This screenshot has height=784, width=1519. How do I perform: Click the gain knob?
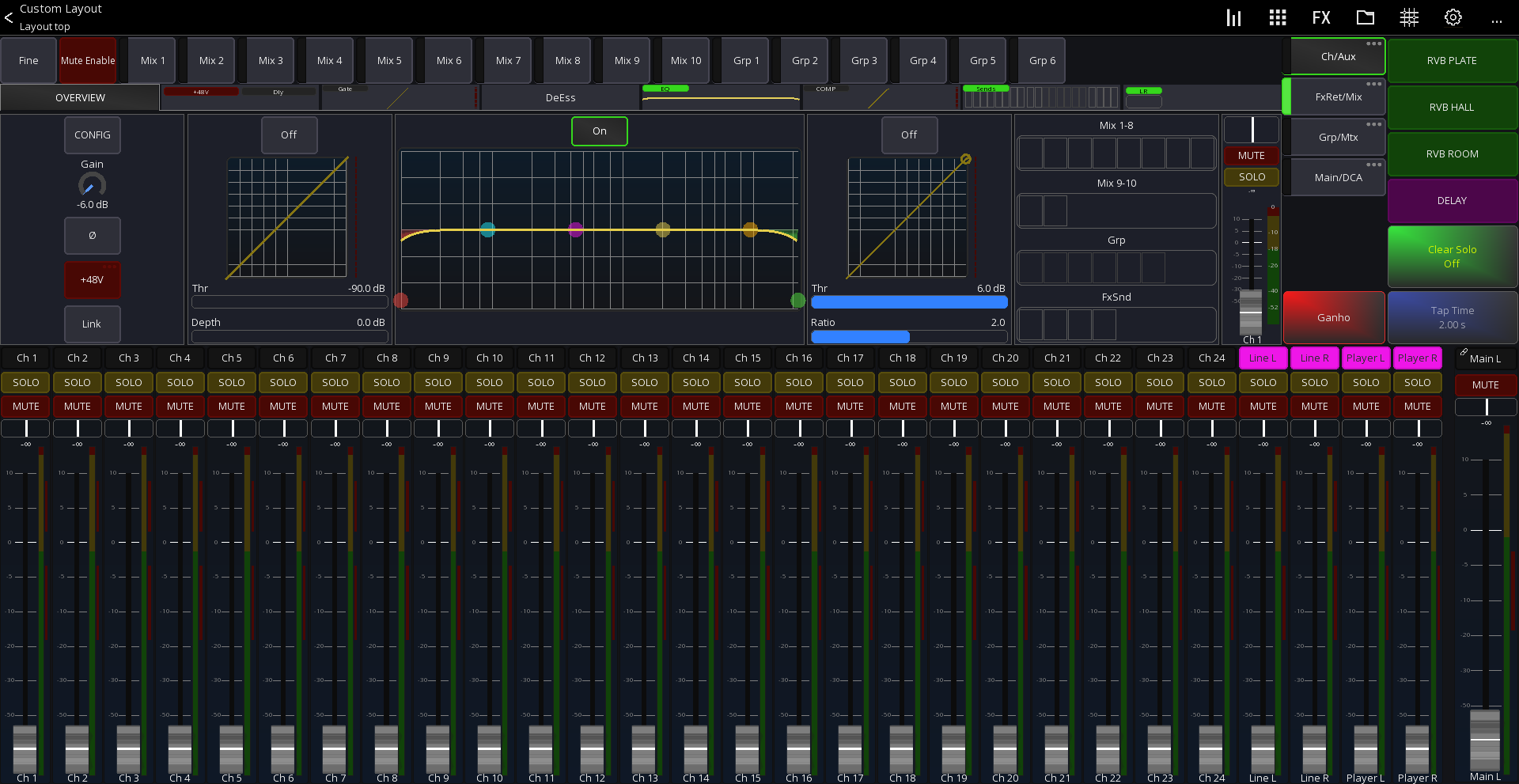tap(92, 185)
